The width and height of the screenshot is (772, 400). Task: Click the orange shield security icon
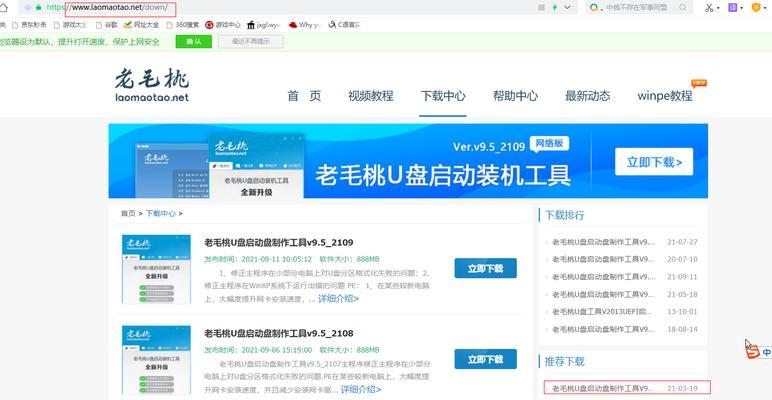coord(757,7)
